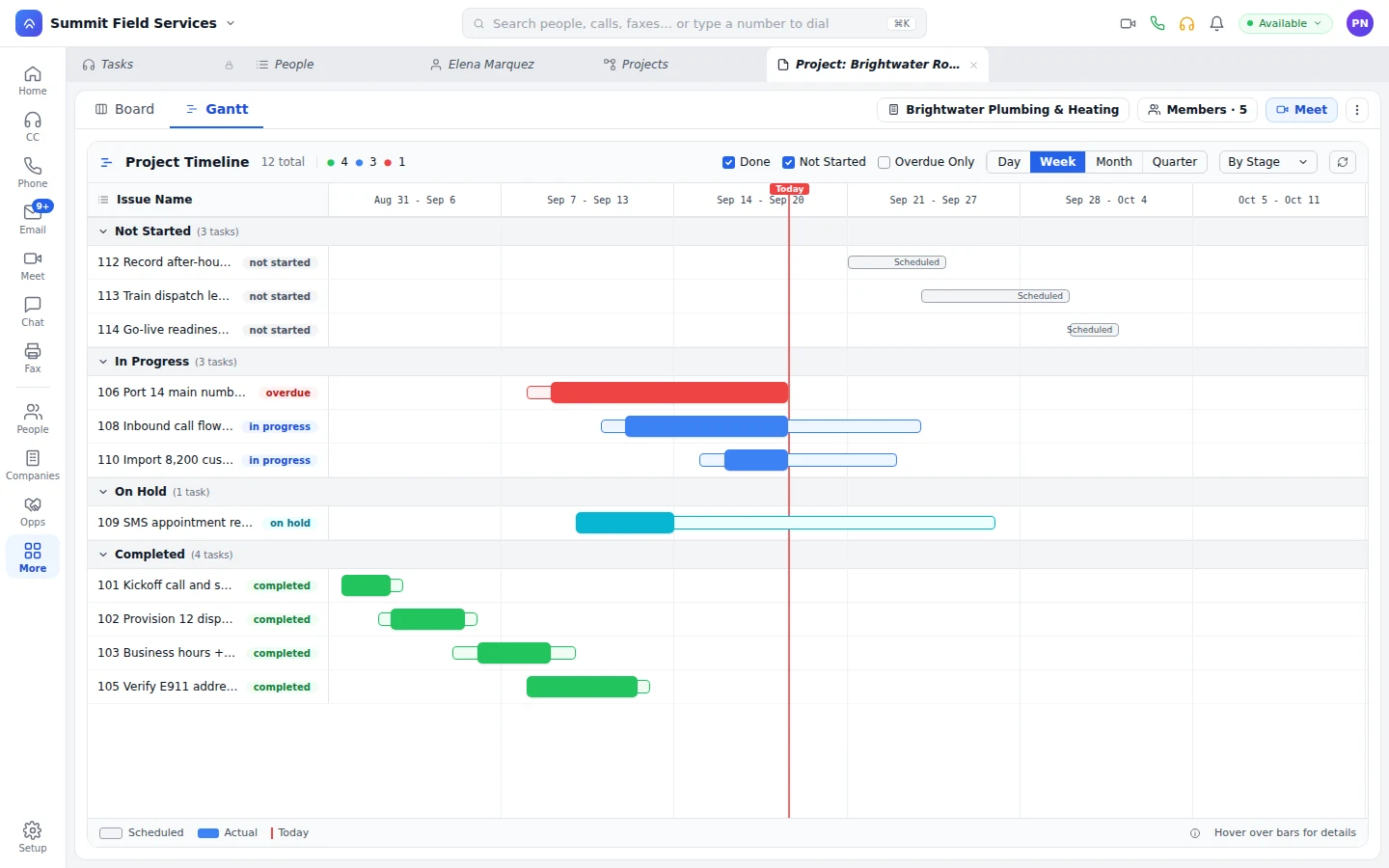Uncheck the Not Started filter checkbox
This screenshot has width=1389, height=868.
(788, 162)
